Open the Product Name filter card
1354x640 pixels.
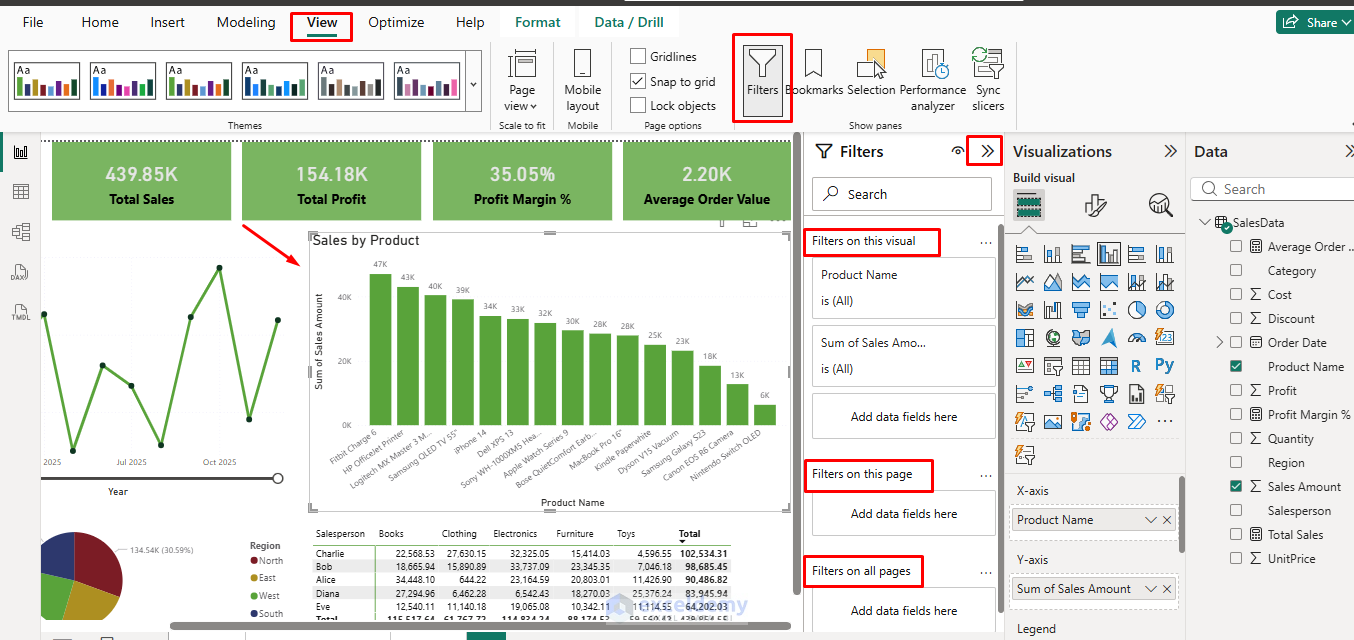pyautogui.click(x=904, y=288)
